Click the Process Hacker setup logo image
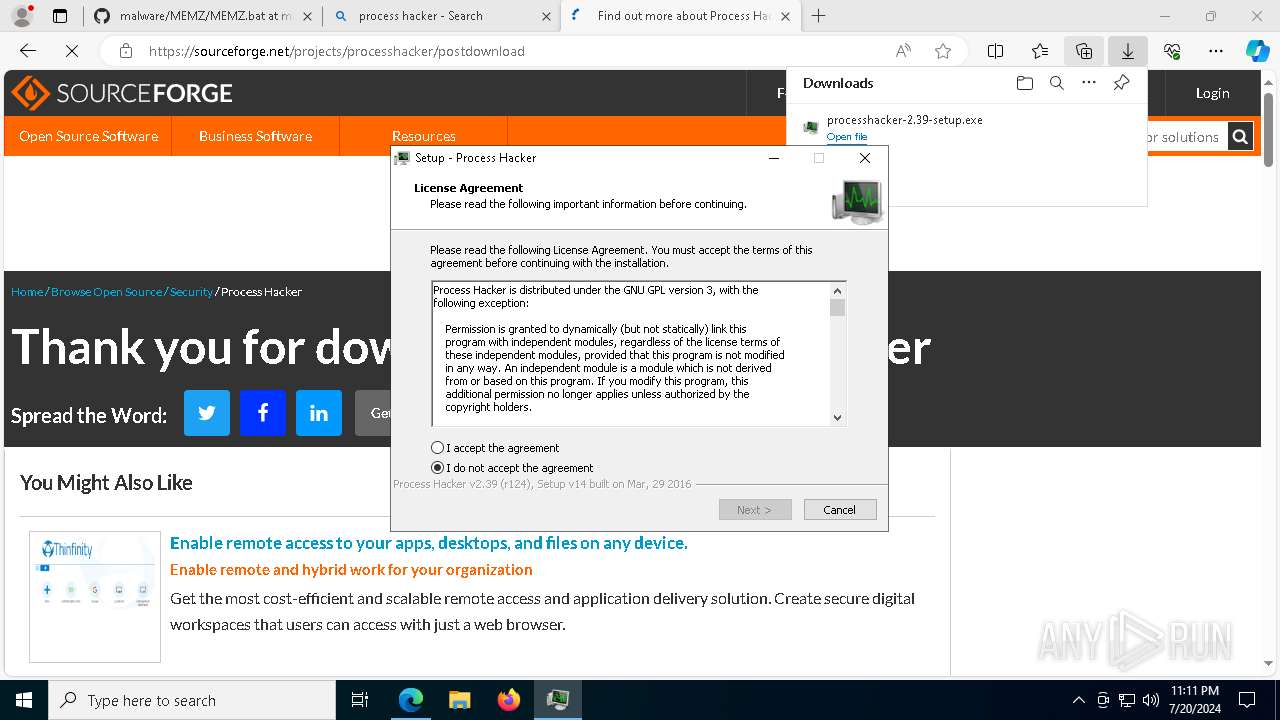 point(857,201)
